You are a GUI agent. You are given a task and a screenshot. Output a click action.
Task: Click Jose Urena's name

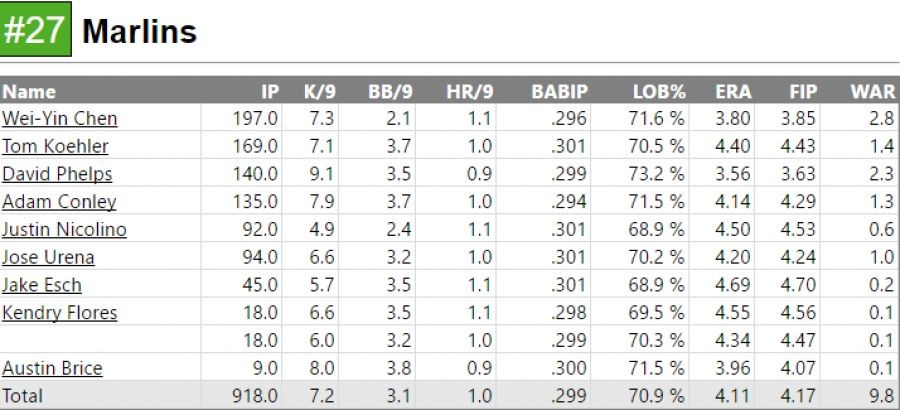click(x=48, y=257)
